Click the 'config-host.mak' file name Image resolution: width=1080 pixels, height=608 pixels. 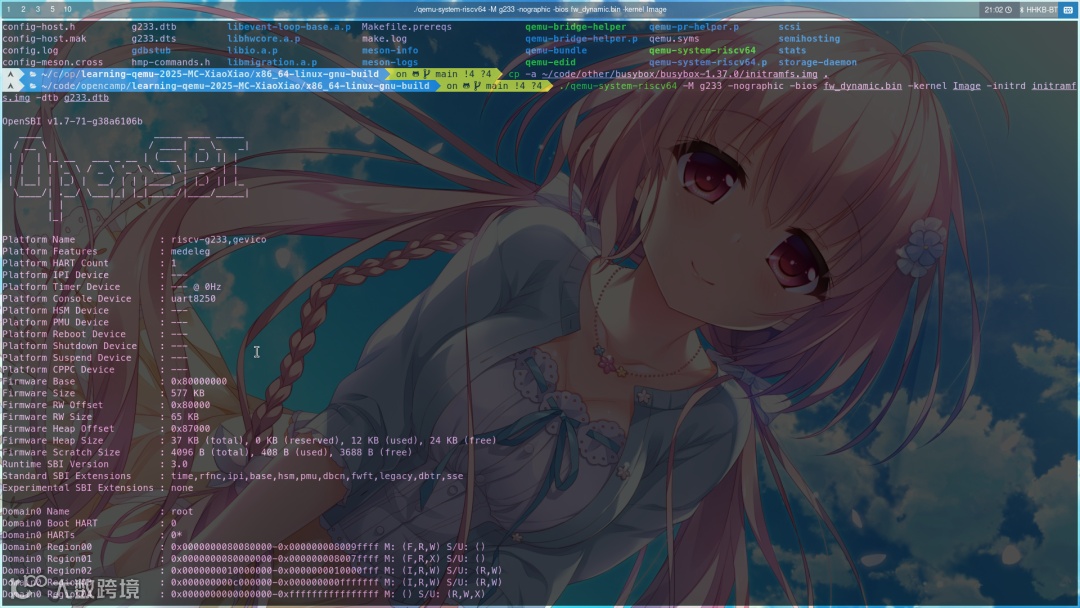pos(44,39)
